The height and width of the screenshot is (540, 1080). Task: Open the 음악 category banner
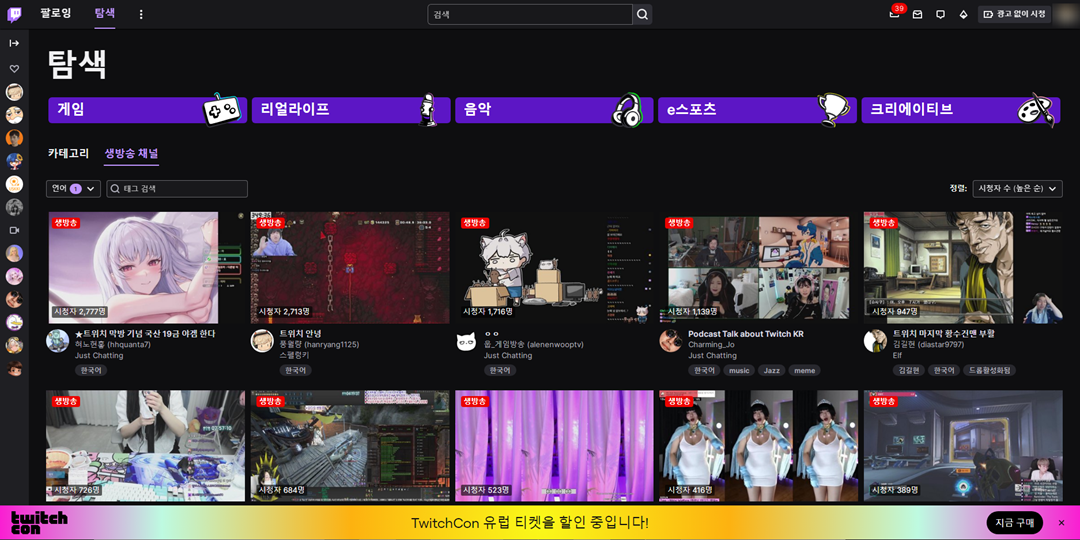[554, 110]
